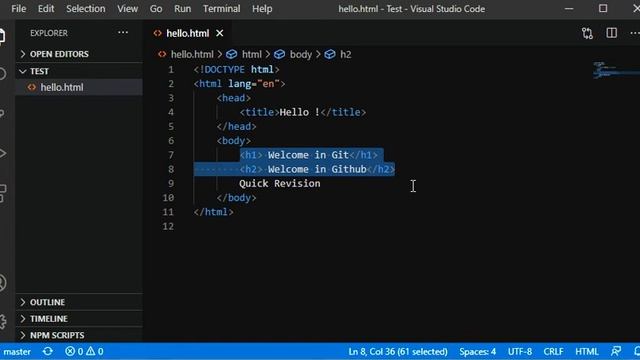Open the Go menu
The width and height of the screenshot is (640, 360).
156,9
